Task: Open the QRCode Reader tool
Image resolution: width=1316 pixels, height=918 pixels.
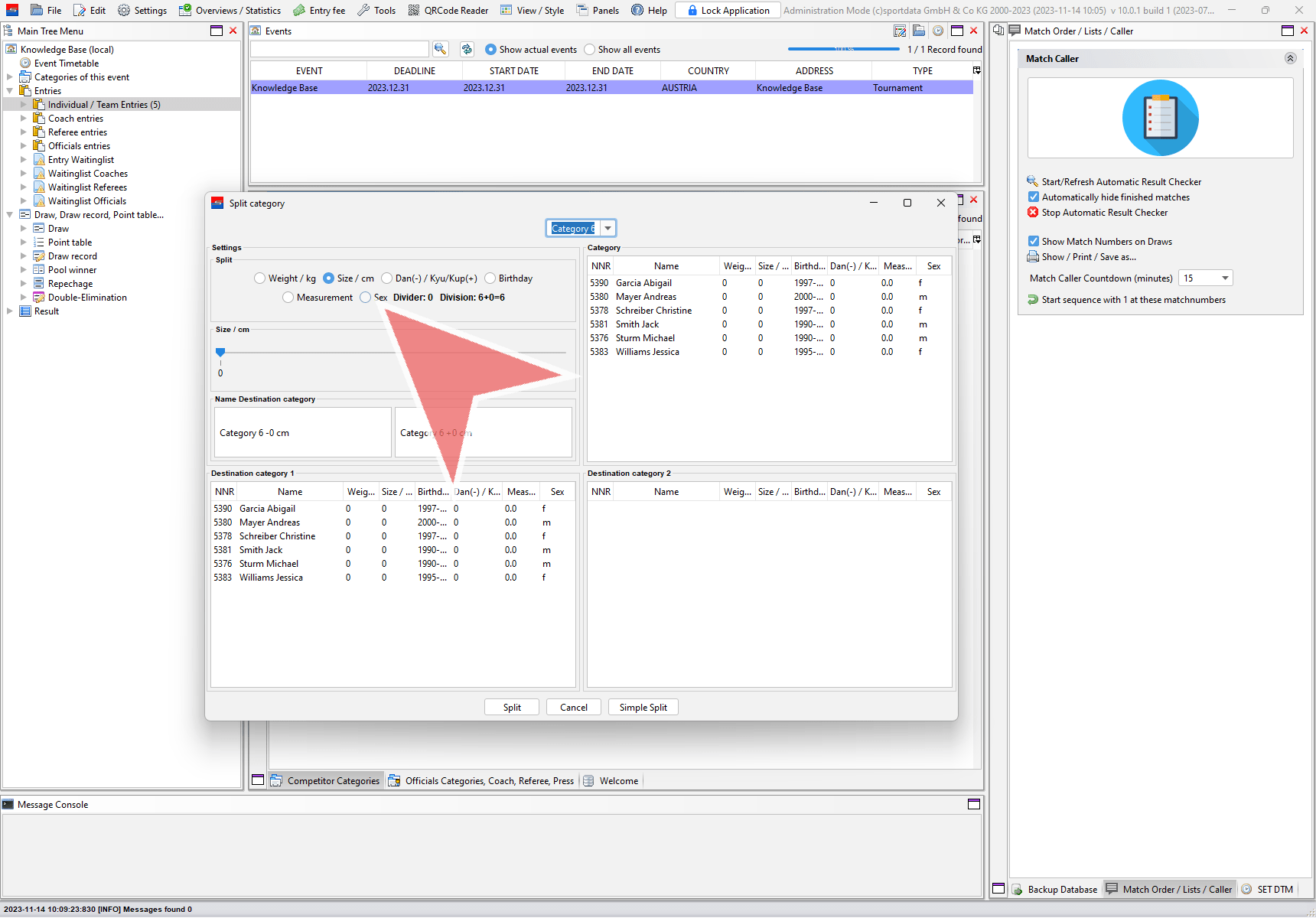Action: 448,10
